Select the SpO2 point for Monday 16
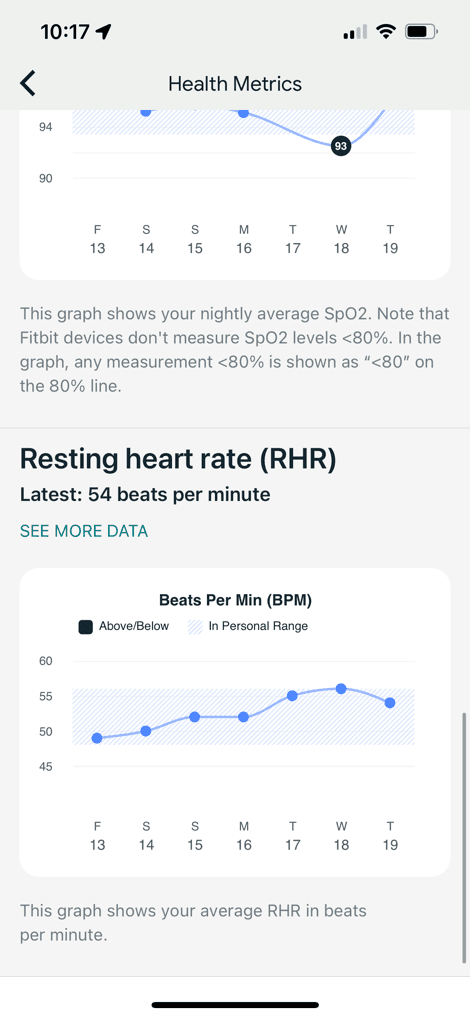 (243, 112)
